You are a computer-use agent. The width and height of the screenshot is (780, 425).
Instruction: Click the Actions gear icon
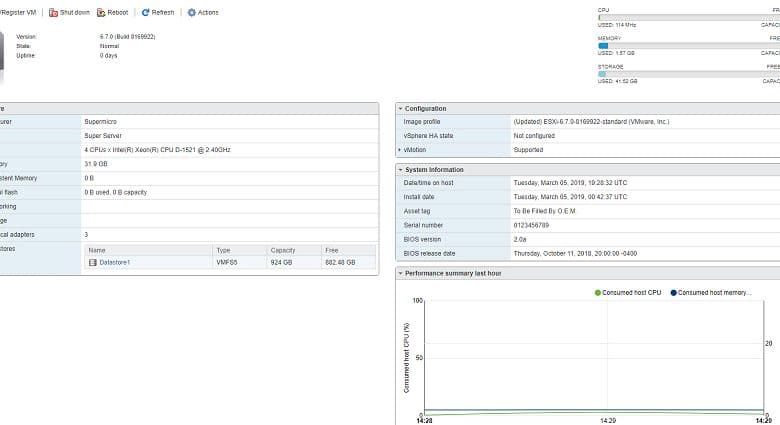pos(192,12)
